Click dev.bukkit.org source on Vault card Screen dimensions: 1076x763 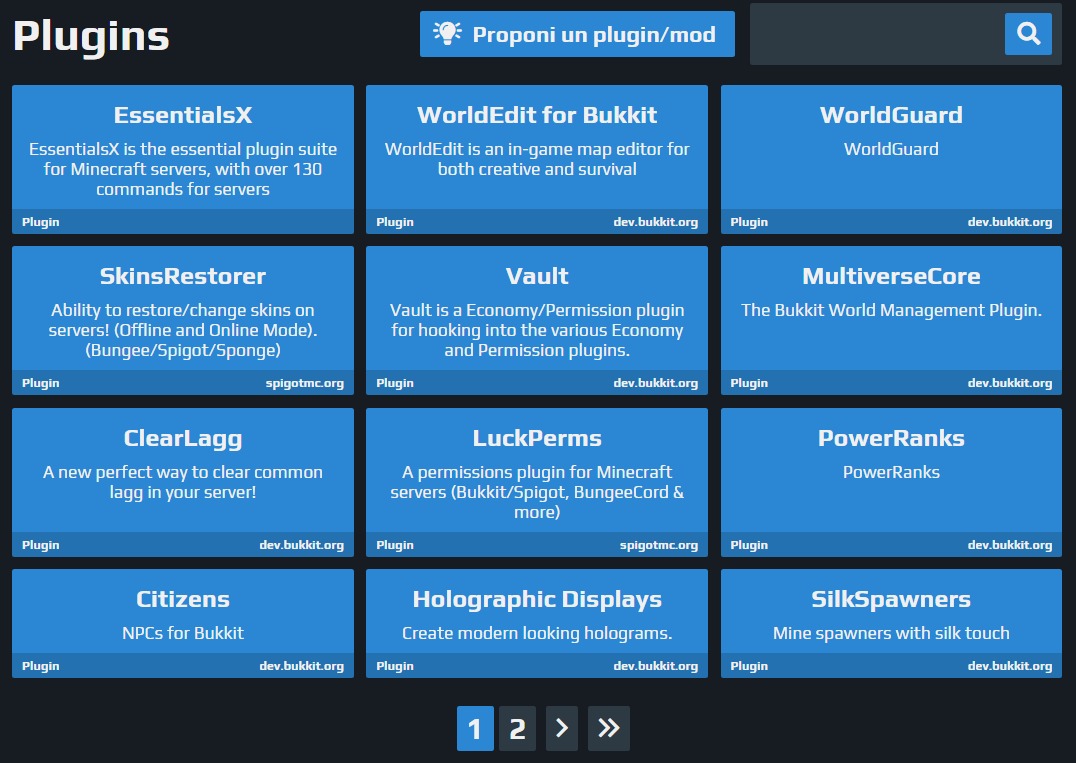(656, 384)
